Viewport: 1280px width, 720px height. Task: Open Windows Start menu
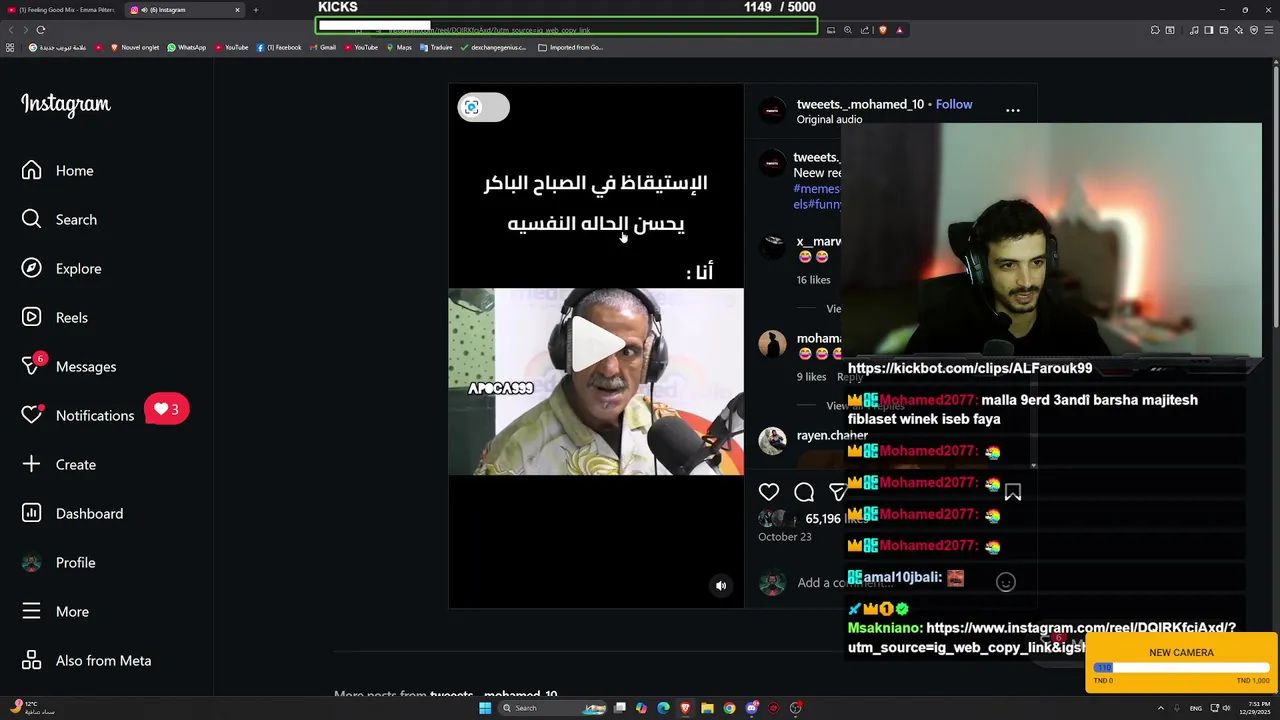485,708
